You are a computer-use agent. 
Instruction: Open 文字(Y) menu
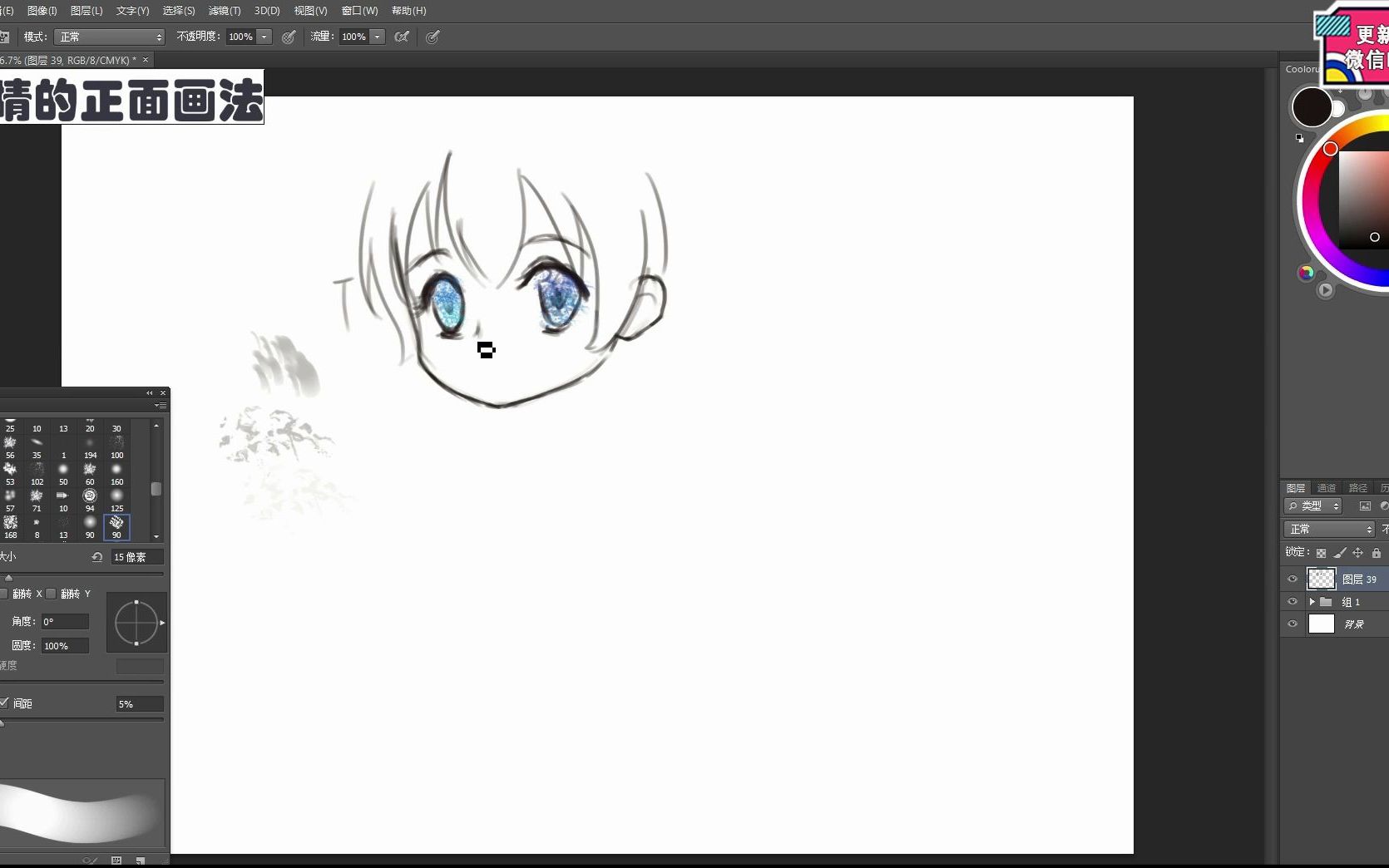coord(132,11)
